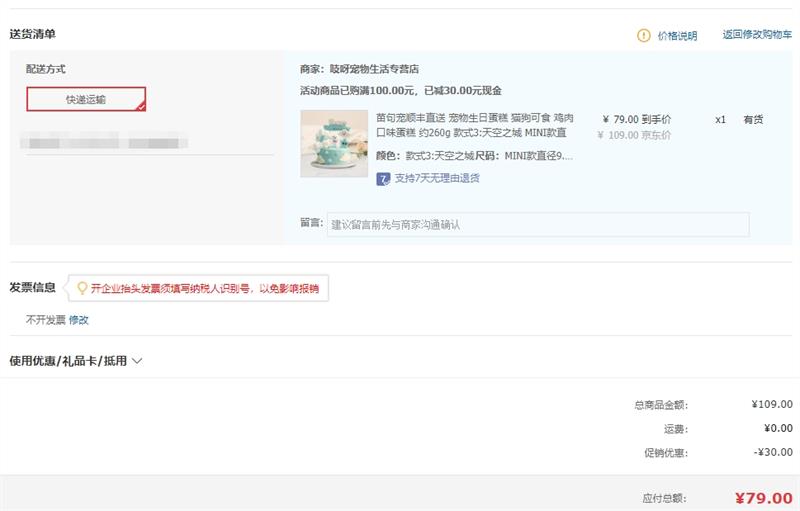Focus the 留言 message input field

click(x=538, y=224)
